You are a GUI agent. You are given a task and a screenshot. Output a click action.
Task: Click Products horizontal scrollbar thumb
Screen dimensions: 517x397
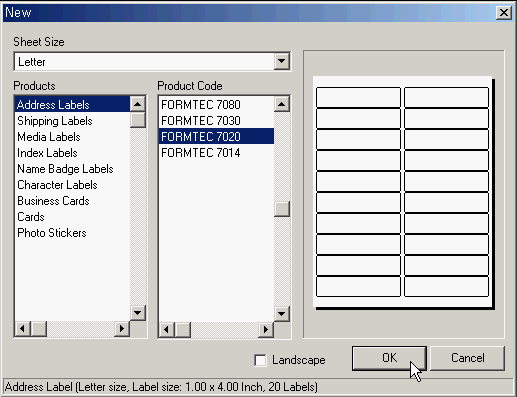click(39, 329)
